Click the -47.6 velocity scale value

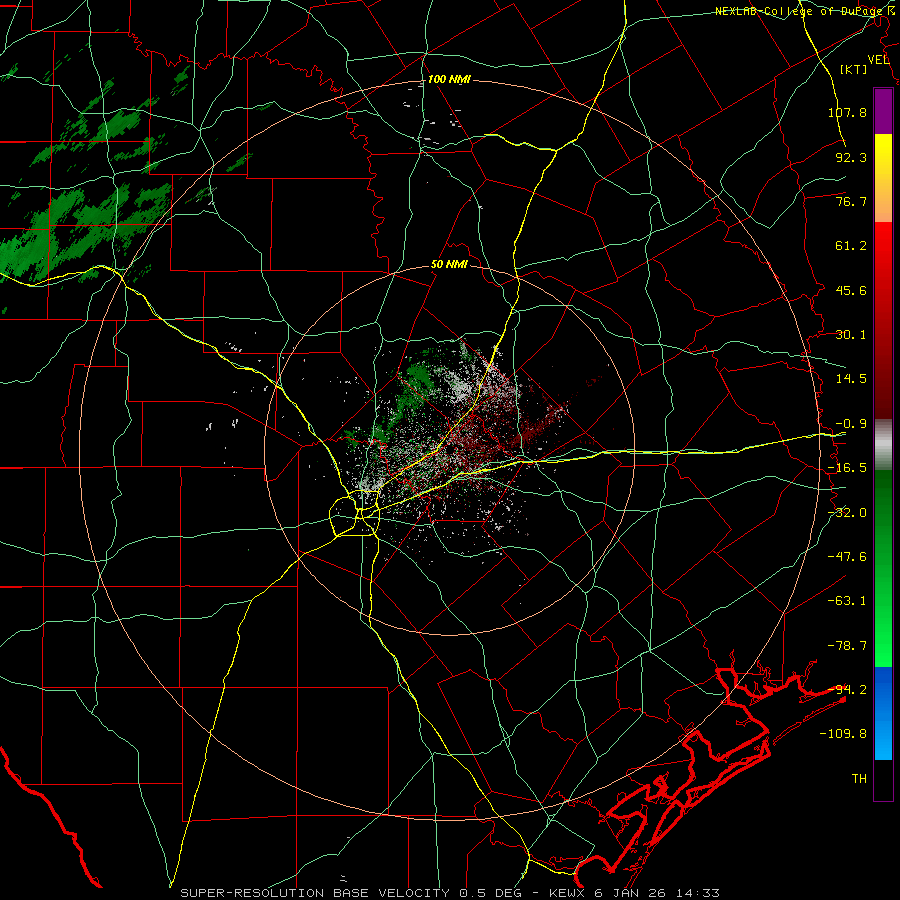pos(847,557)
